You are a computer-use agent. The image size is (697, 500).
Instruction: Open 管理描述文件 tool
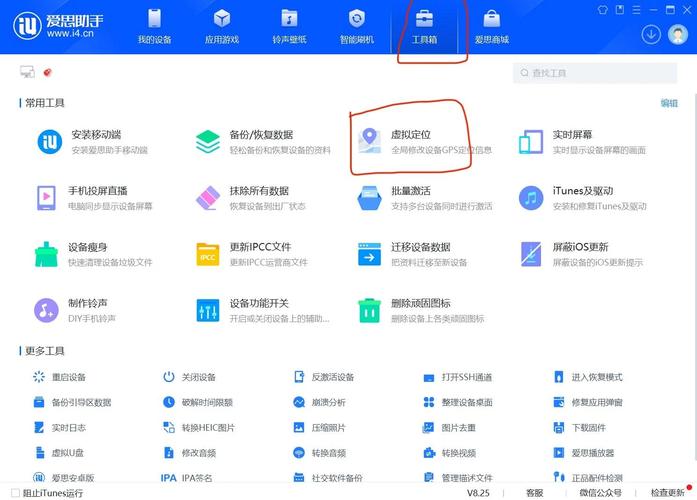tap(458, 478)
